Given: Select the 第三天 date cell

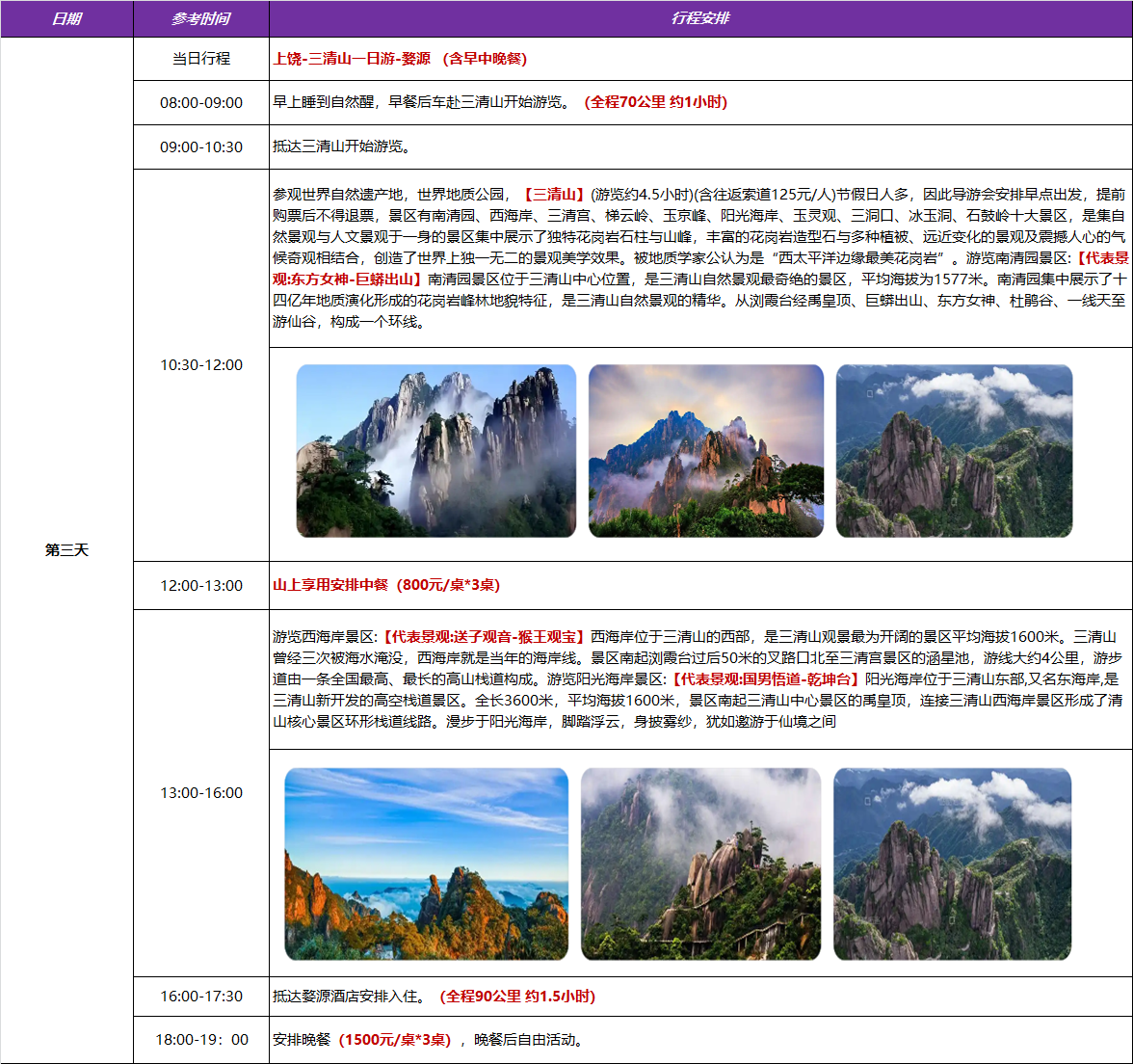Looking at the screenshot, I should pyautogui.click(x=66, y=550).
